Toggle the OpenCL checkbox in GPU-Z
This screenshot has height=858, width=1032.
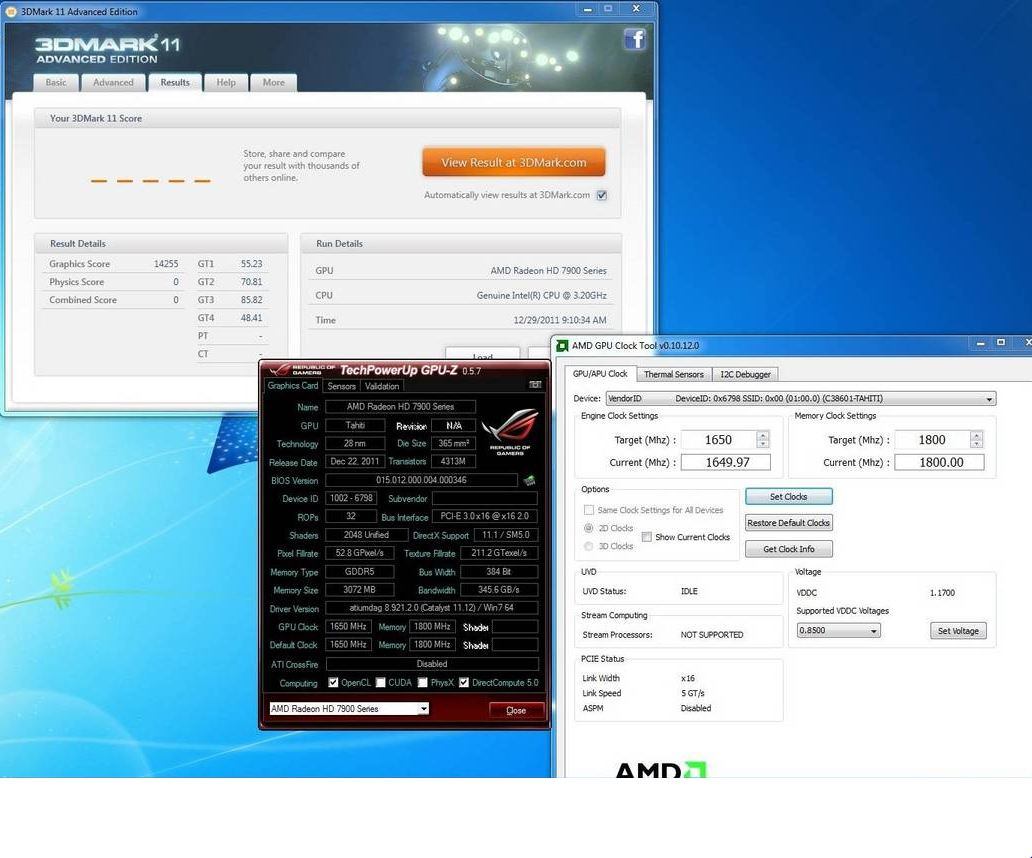click(333, 682)
